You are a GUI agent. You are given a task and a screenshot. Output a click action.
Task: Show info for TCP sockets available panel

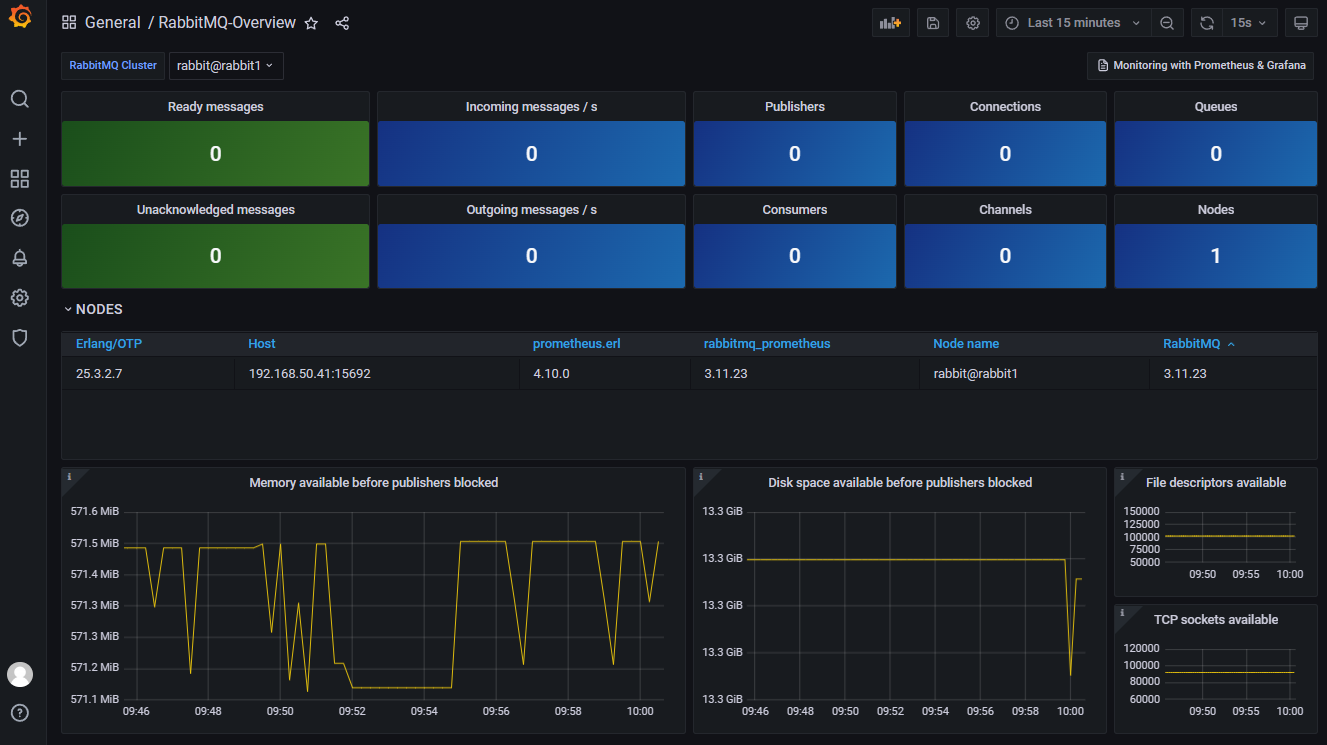tap(1122, 613)
